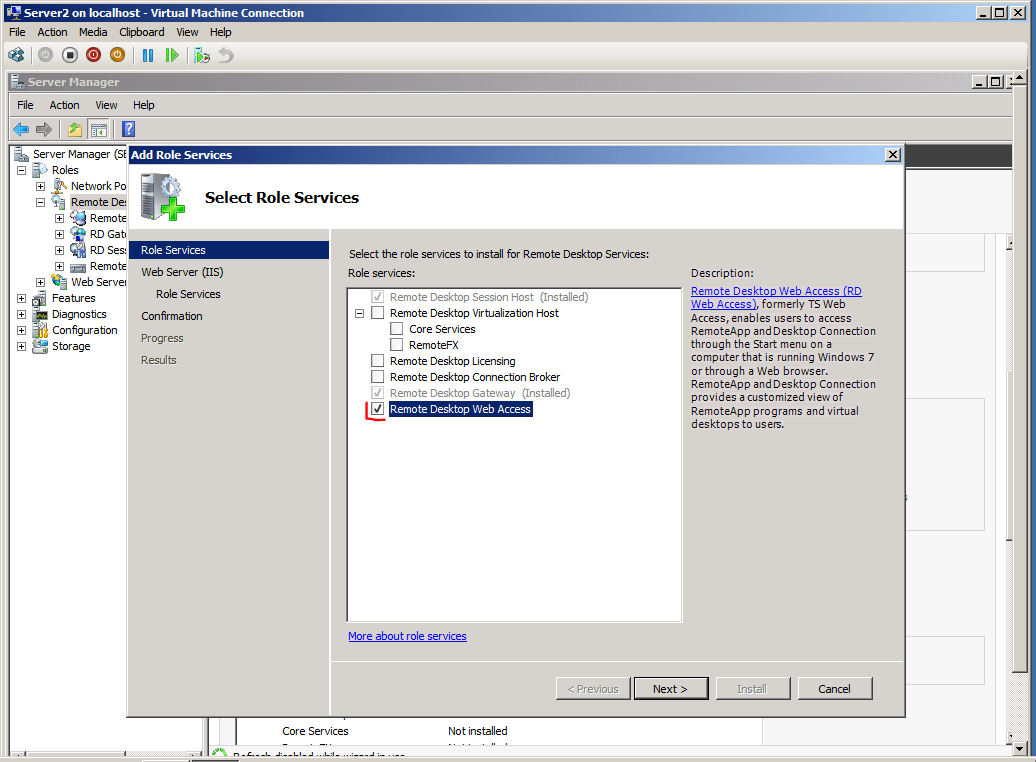Open Server Manager View menu

106,105
